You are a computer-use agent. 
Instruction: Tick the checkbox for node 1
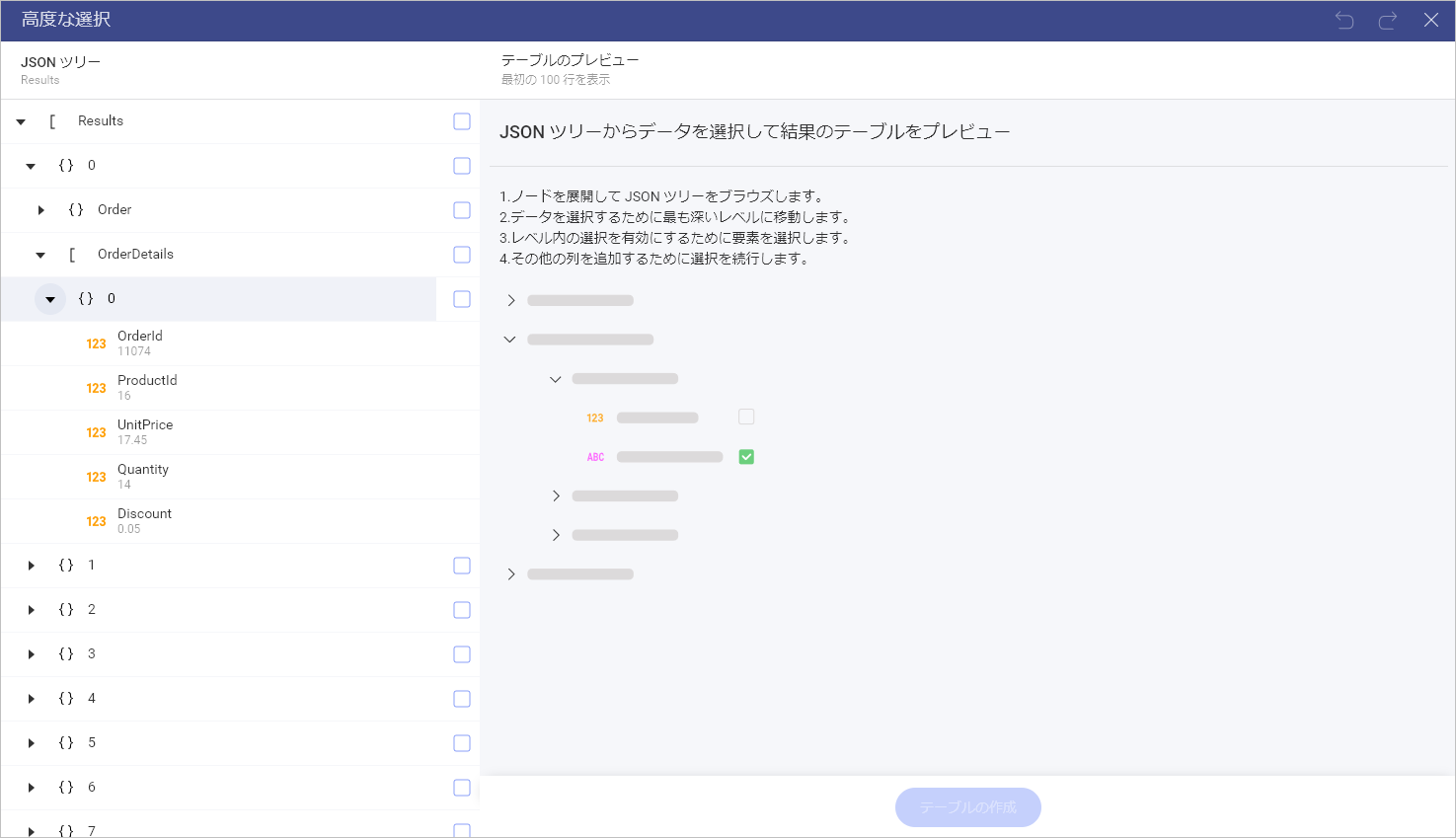[x=462, y=566]
